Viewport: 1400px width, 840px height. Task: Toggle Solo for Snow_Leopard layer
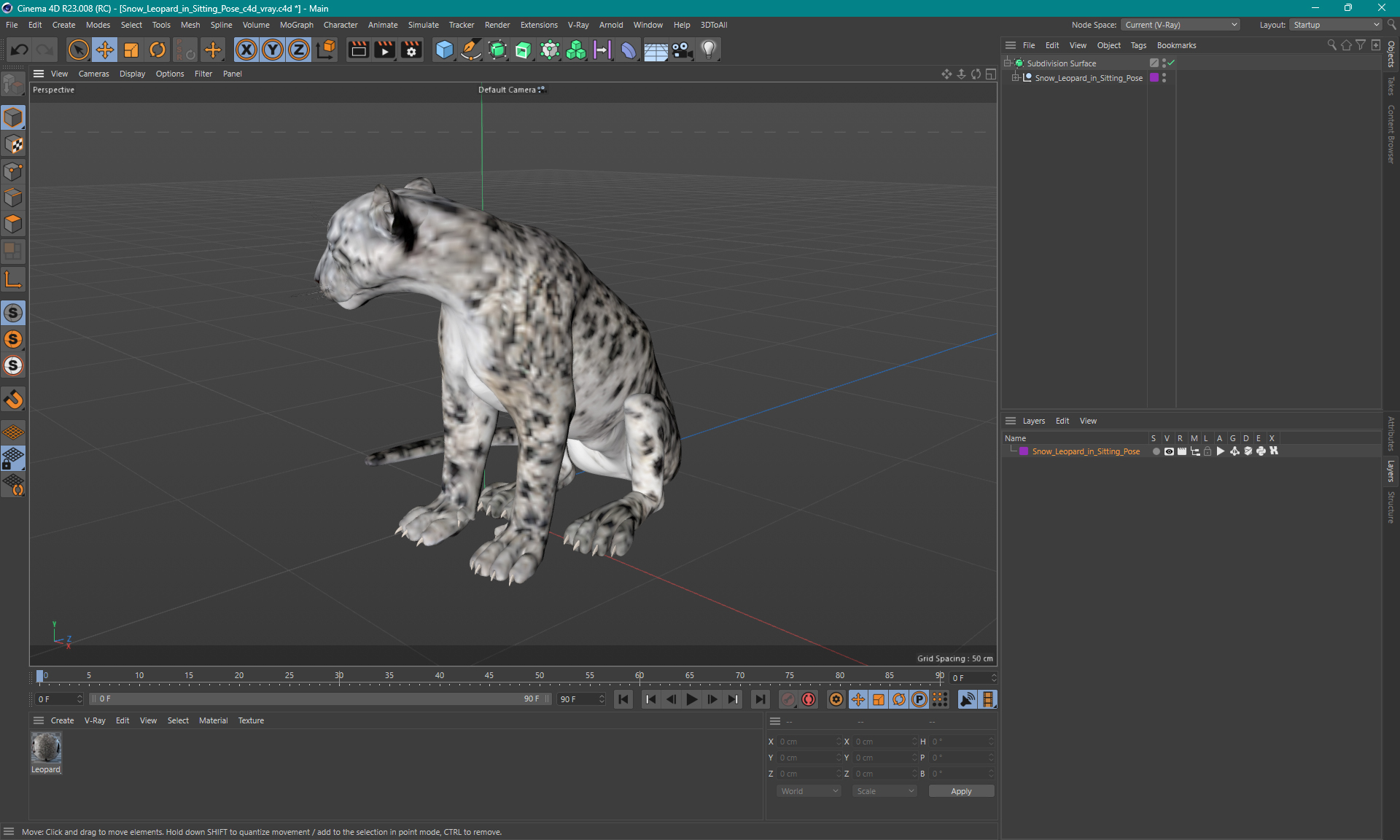[1156, 451]
